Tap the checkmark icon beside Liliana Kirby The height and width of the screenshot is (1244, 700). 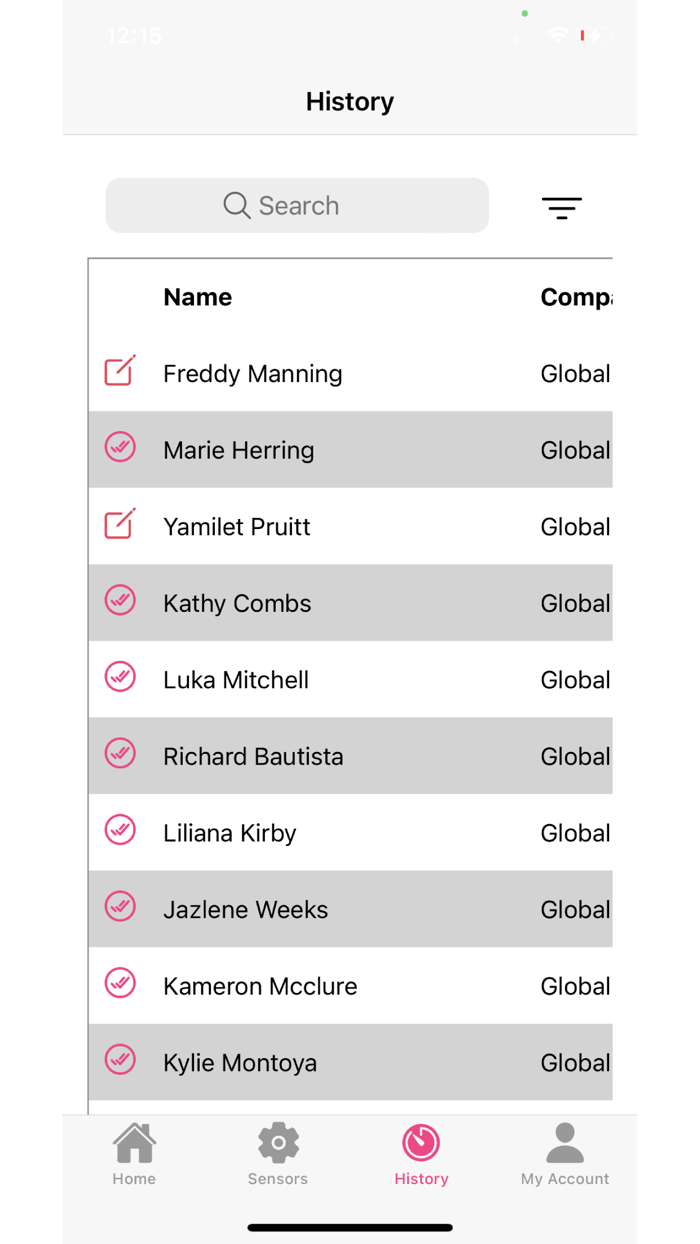pos(120,830)
